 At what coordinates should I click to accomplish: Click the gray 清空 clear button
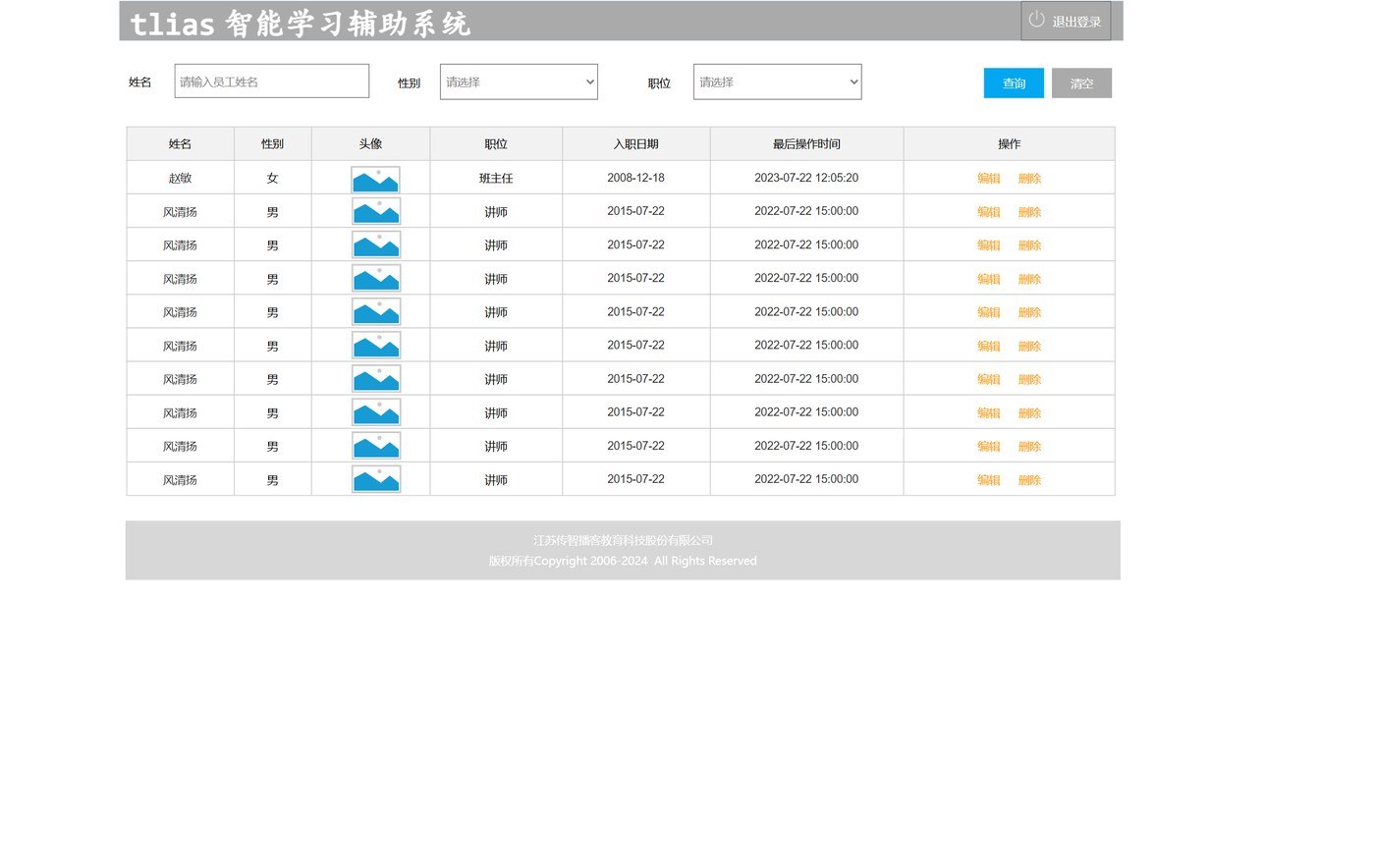1081,83
